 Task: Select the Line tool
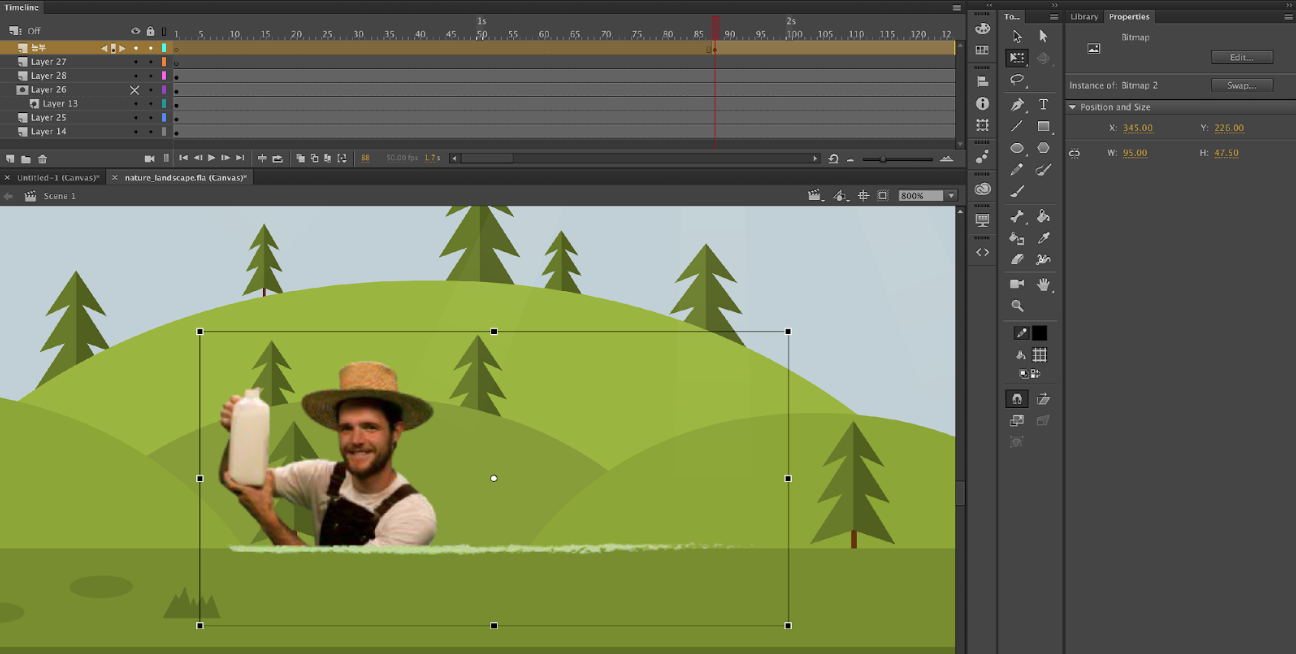pos(1017,126)
